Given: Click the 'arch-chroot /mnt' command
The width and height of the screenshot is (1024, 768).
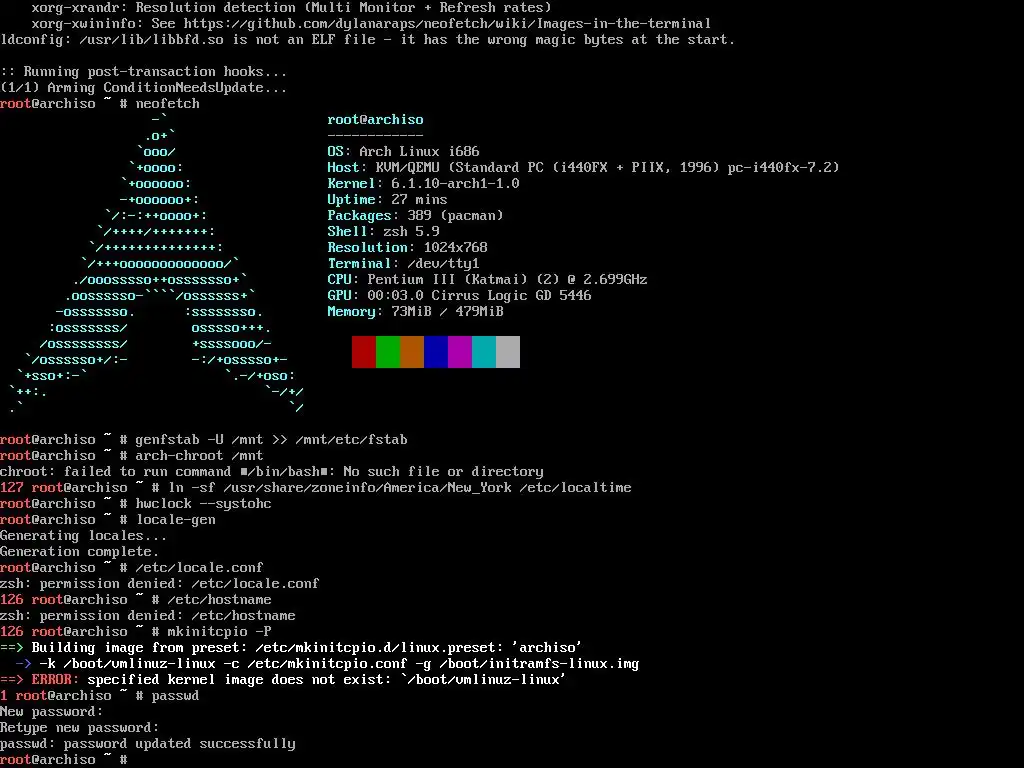Looking at the screenshot, I should pos(200,456).
